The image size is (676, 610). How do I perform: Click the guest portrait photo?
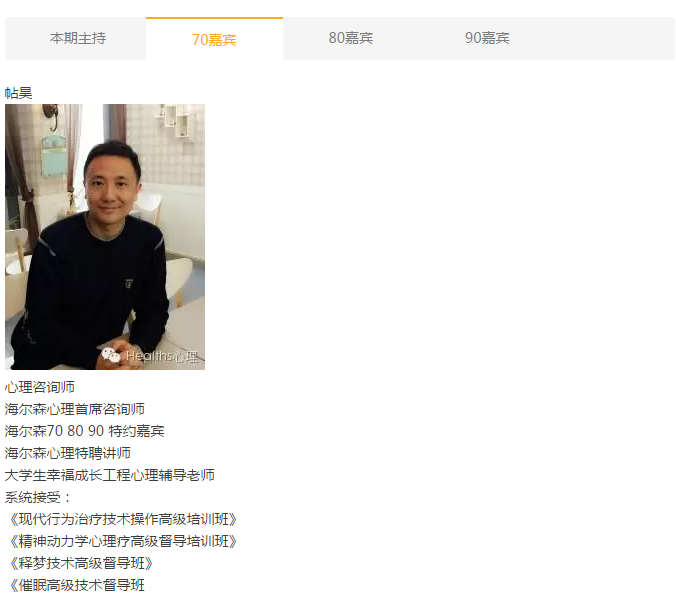pos(105,237)
